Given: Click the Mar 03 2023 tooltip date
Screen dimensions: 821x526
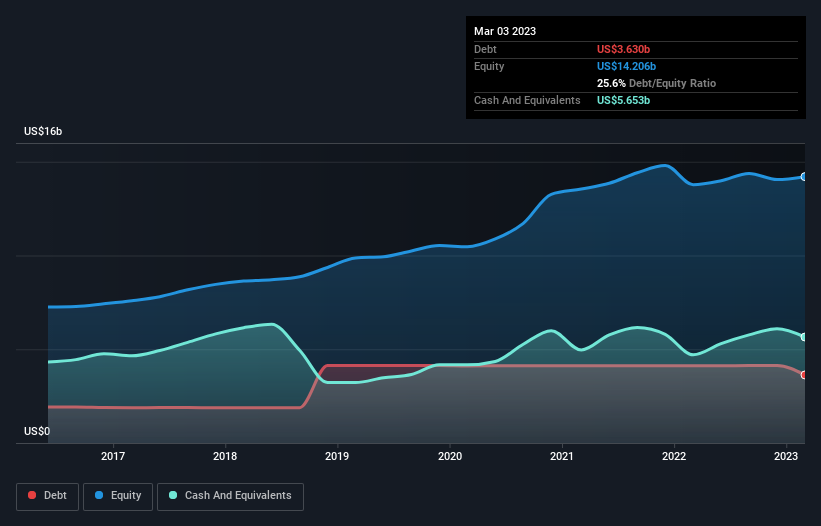Looking at the screenshot, I should (505, 31).
